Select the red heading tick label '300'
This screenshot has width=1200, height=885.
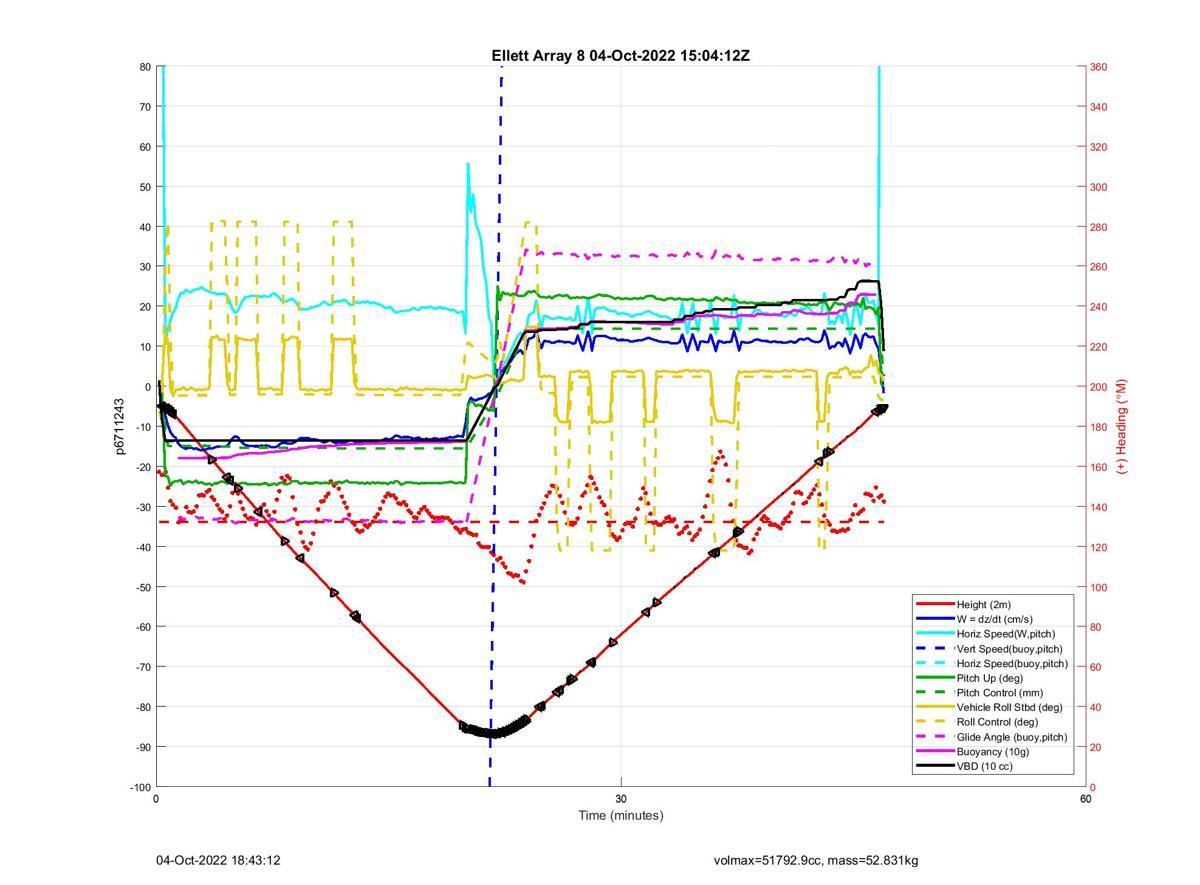[x=1098, y=187]
